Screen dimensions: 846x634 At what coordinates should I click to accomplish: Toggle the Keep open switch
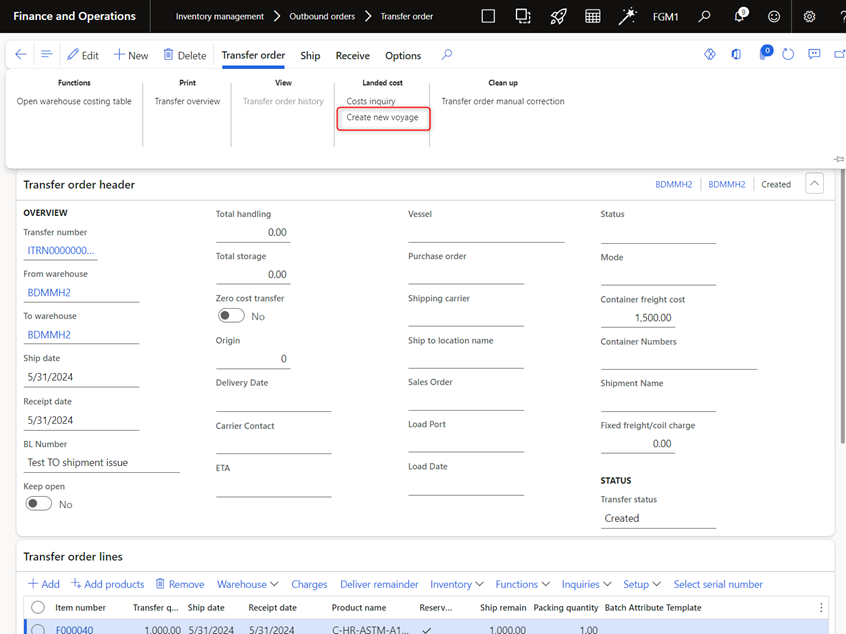point(39,504)
